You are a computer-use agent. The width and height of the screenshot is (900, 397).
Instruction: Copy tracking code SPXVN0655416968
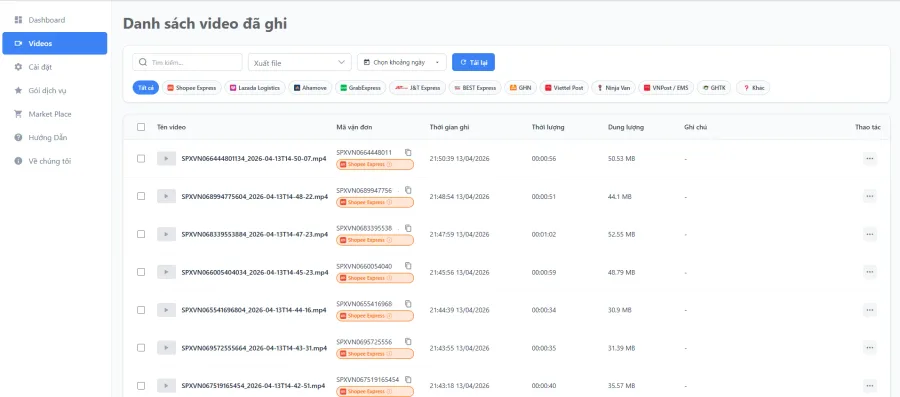[408, 303]
